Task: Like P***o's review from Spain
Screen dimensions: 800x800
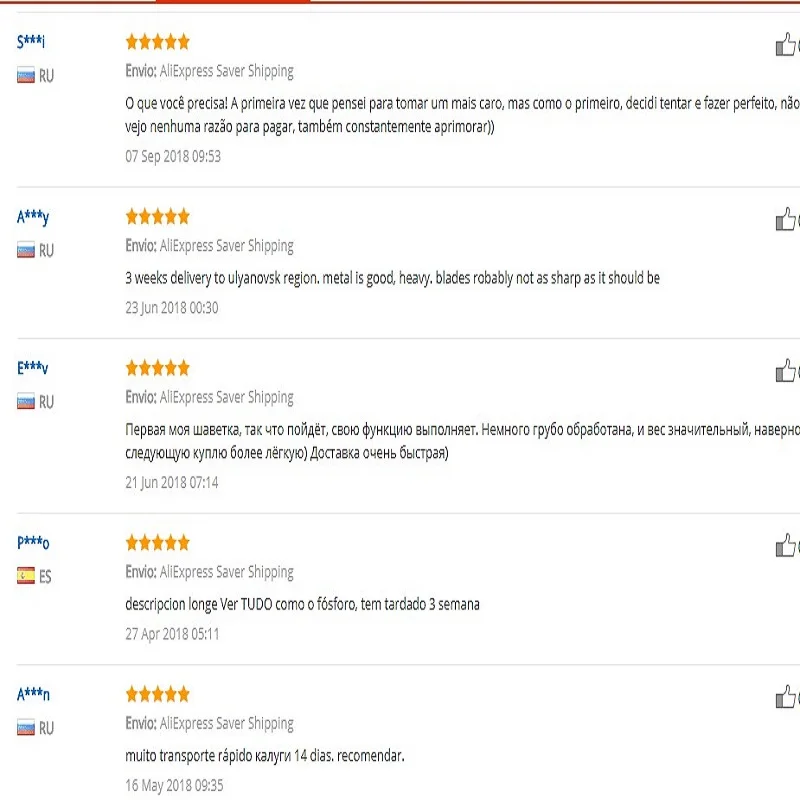Action: [x=785, y=546]
